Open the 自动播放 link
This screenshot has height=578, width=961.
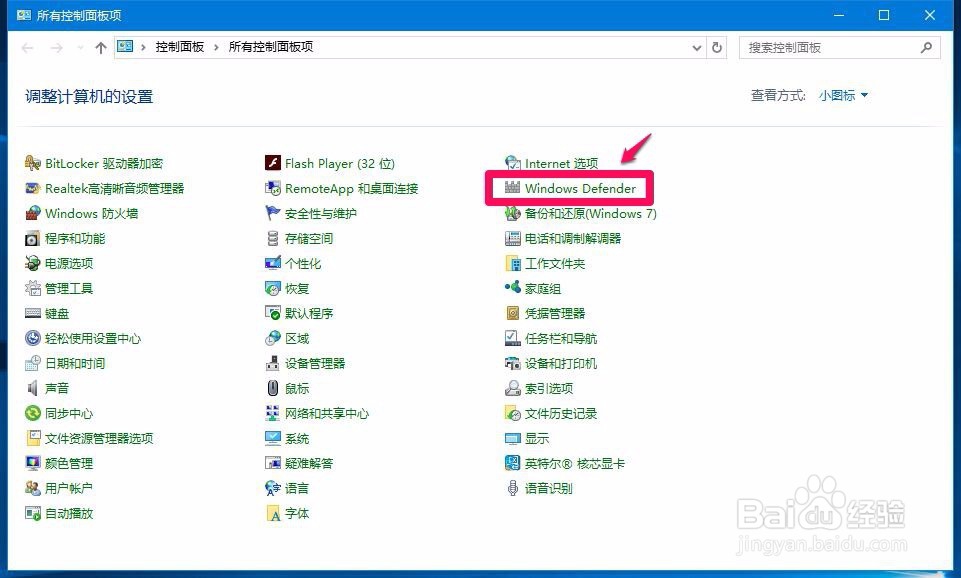[x=69, y=514]
